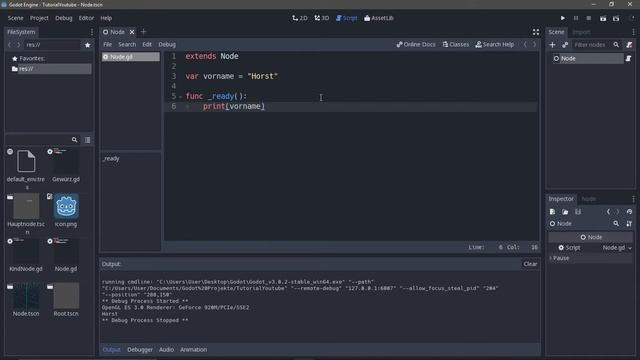
Task: Select Node.tscn file
Action: [26, 300]
